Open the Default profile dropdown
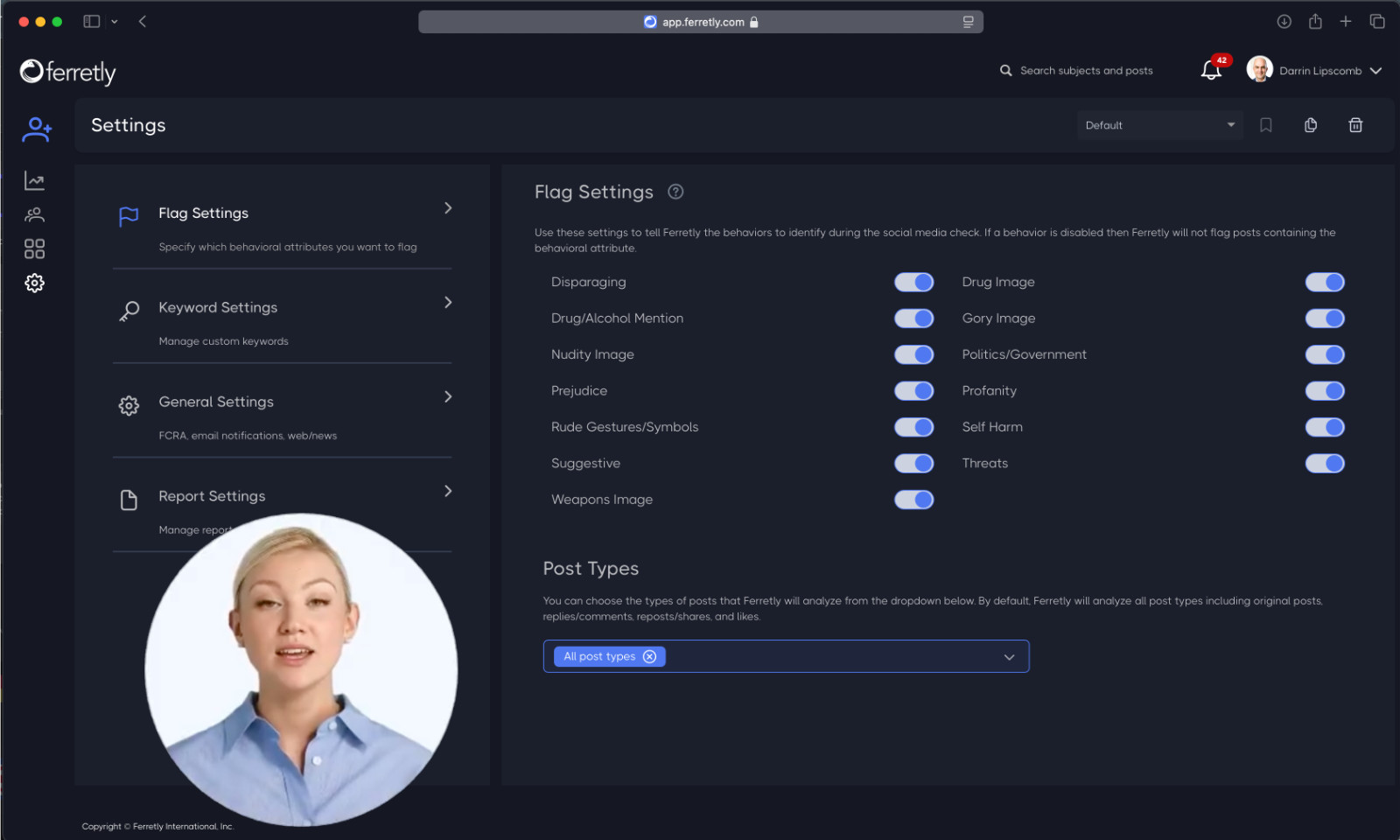 click(1160, 125)
